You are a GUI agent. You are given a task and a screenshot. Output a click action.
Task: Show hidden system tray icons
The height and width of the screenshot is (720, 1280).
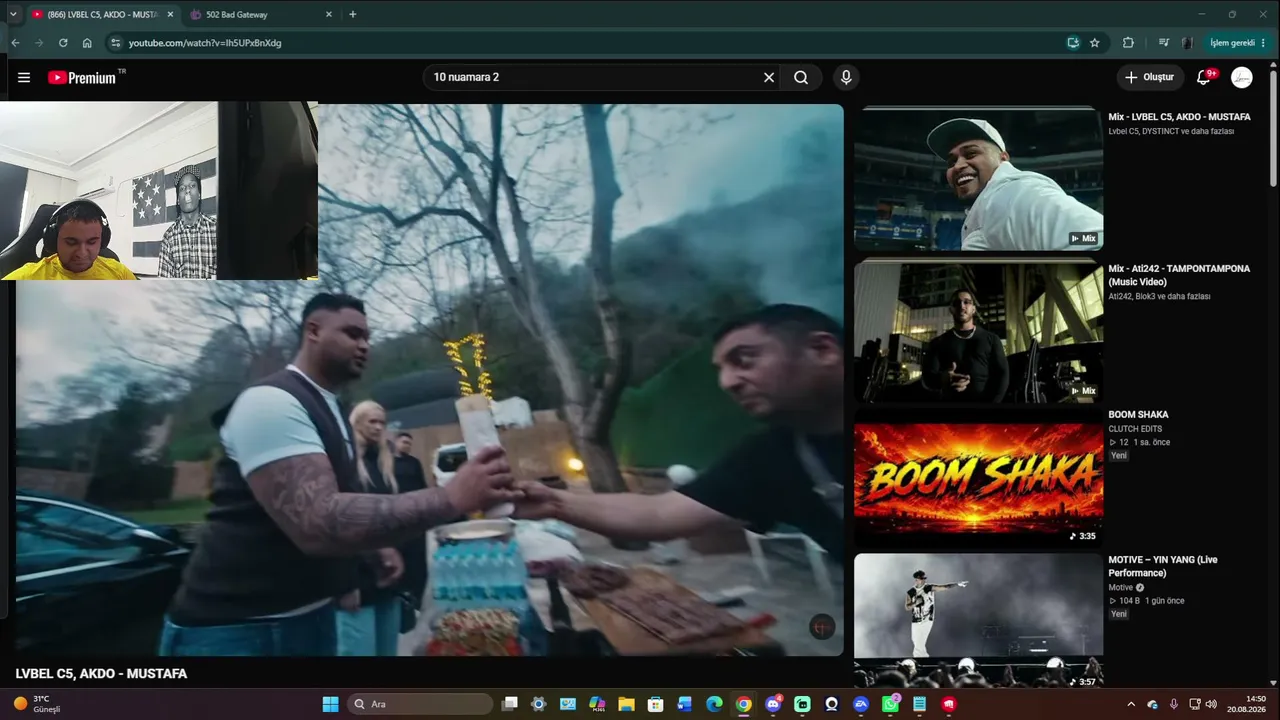(1131, 704)
